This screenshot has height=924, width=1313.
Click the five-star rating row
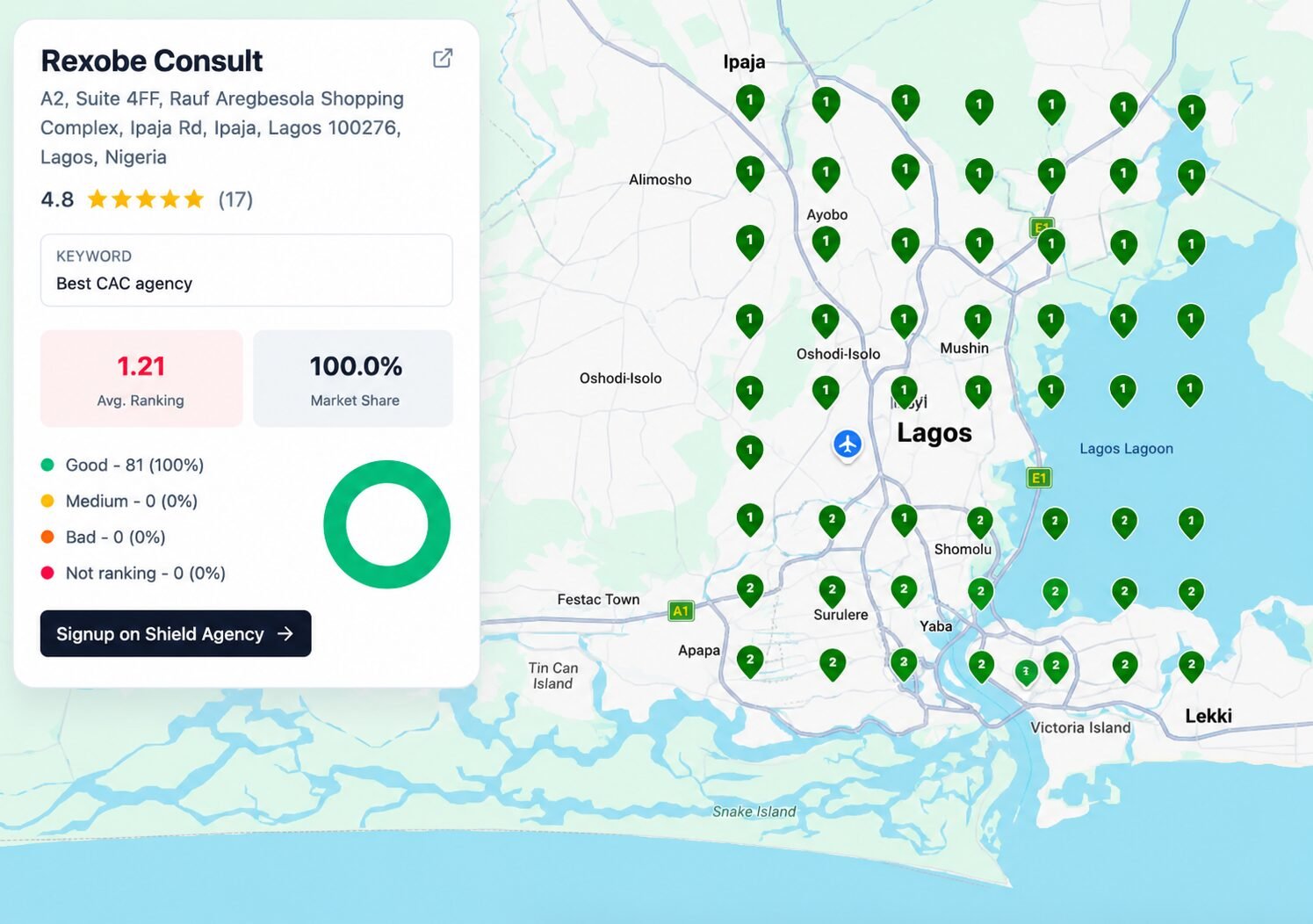[147, 199]
